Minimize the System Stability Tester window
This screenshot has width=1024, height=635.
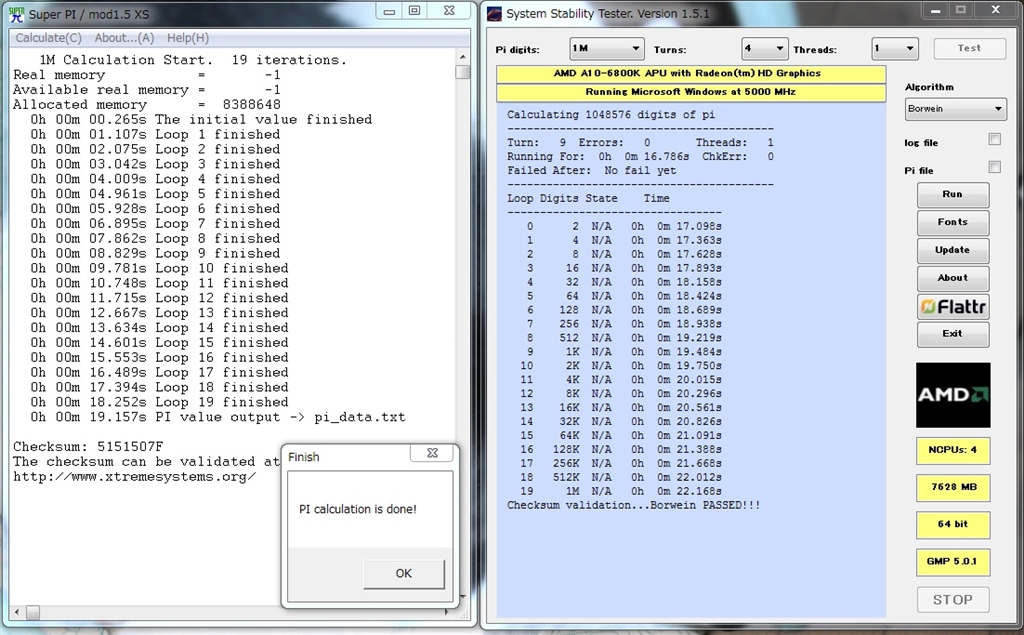pyautogui.click(x=936, y=10)
